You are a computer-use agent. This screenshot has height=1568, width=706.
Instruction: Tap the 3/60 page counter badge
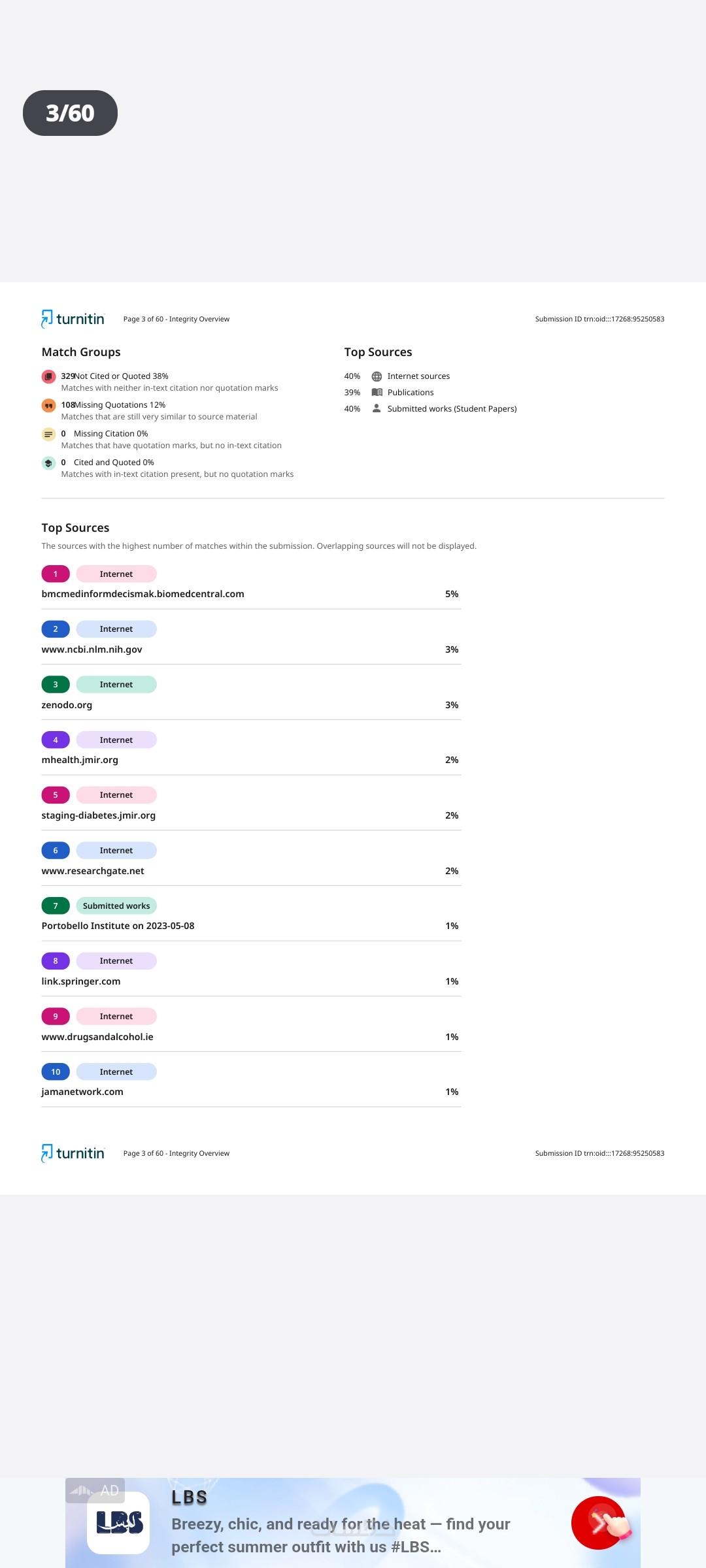coord(70,113)
